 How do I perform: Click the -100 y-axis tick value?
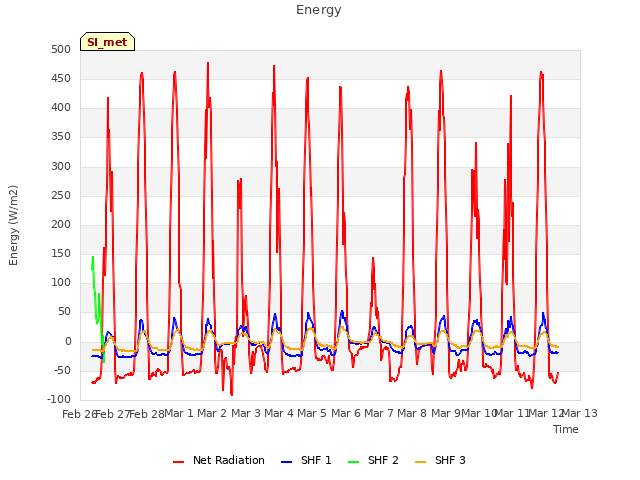(x=59, y=399)
